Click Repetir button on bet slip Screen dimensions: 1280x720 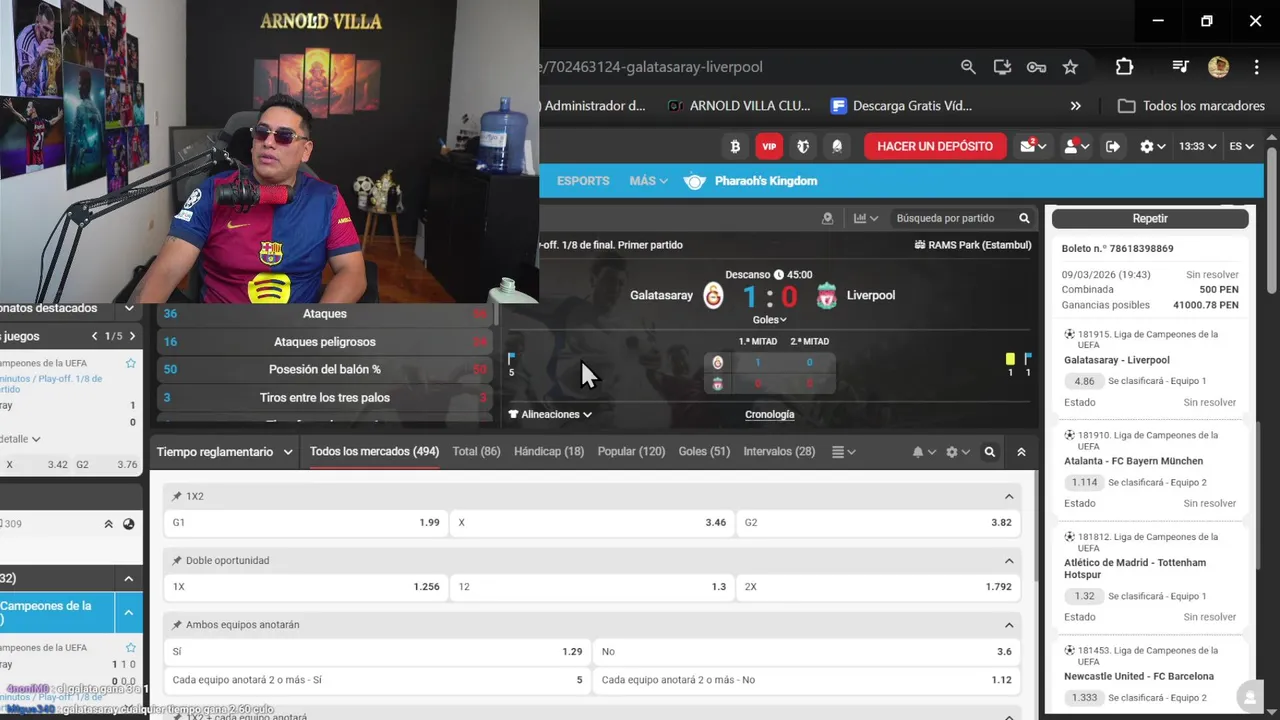coord(1150,218)
